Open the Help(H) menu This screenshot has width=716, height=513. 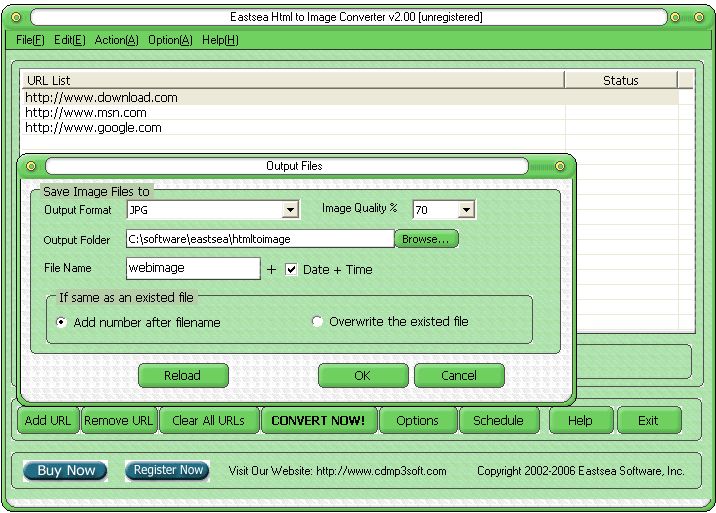coord(220,40)
